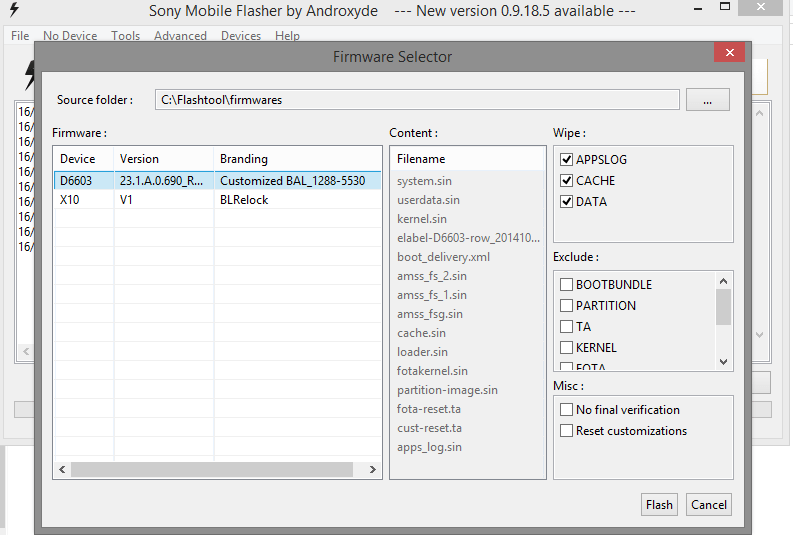
Task: Select fotakernel.sin entry
Action: 432,371
